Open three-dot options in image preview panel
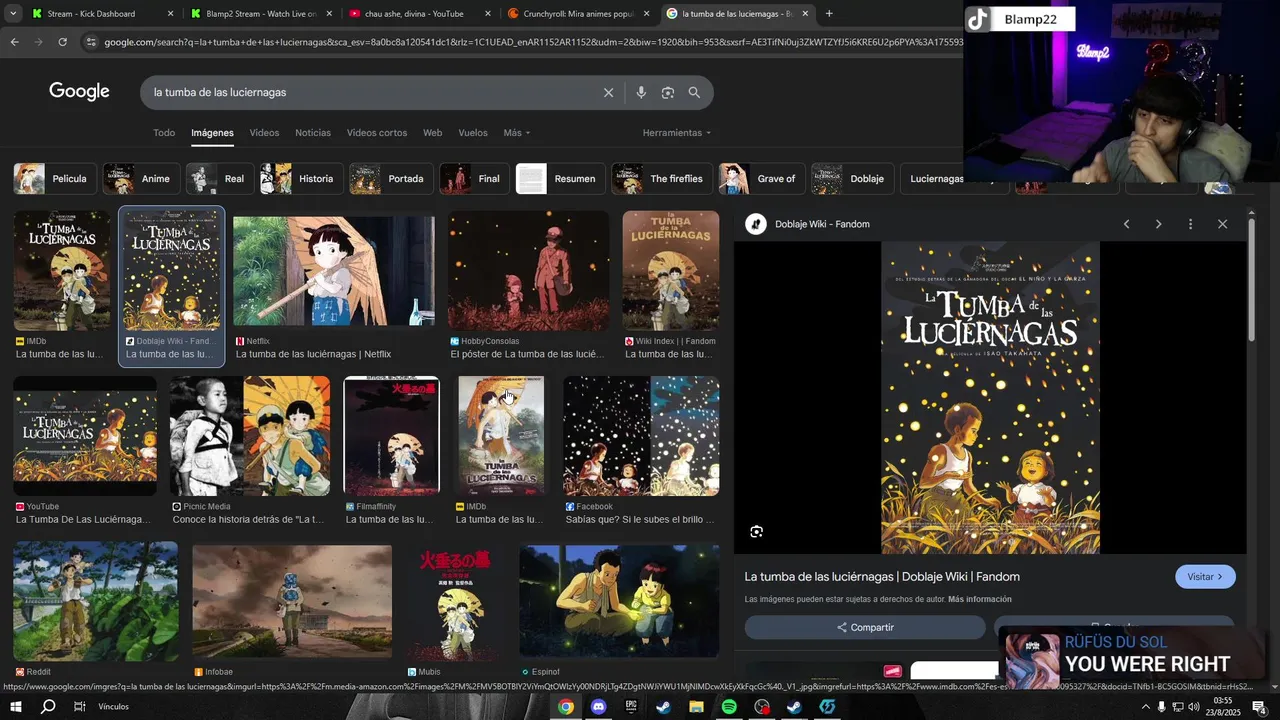This screenshot has width=1280, height=720. [1190, 224]
